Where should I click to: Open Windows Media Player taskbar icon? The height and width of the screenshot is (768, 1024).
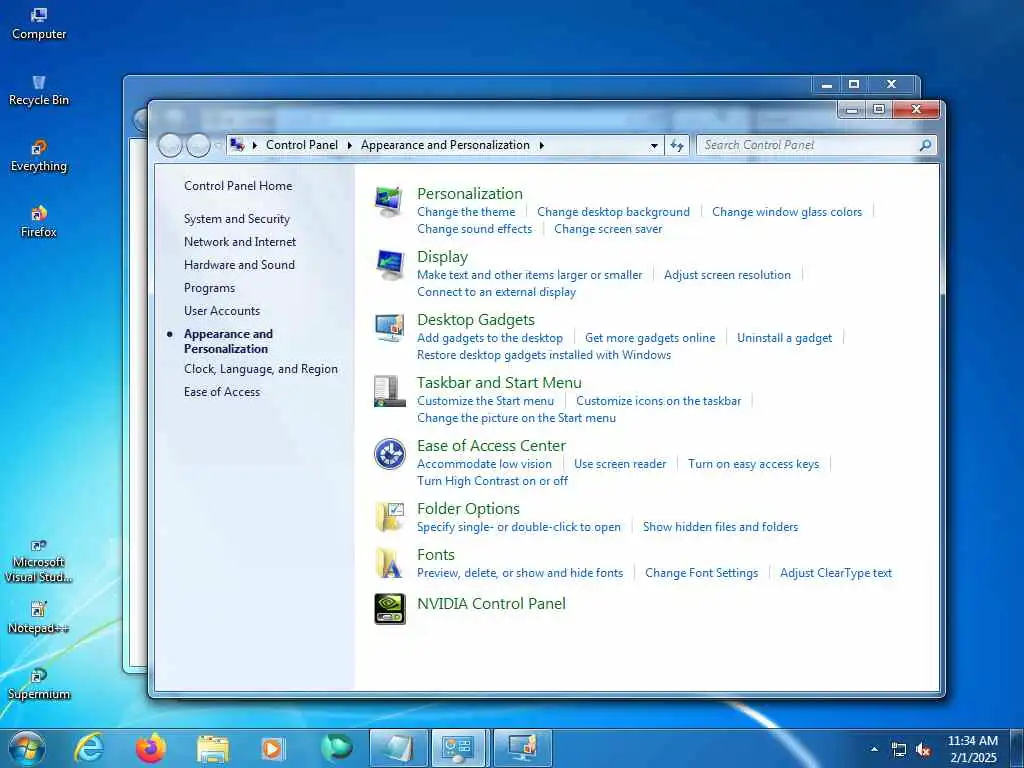pos(272,748)
